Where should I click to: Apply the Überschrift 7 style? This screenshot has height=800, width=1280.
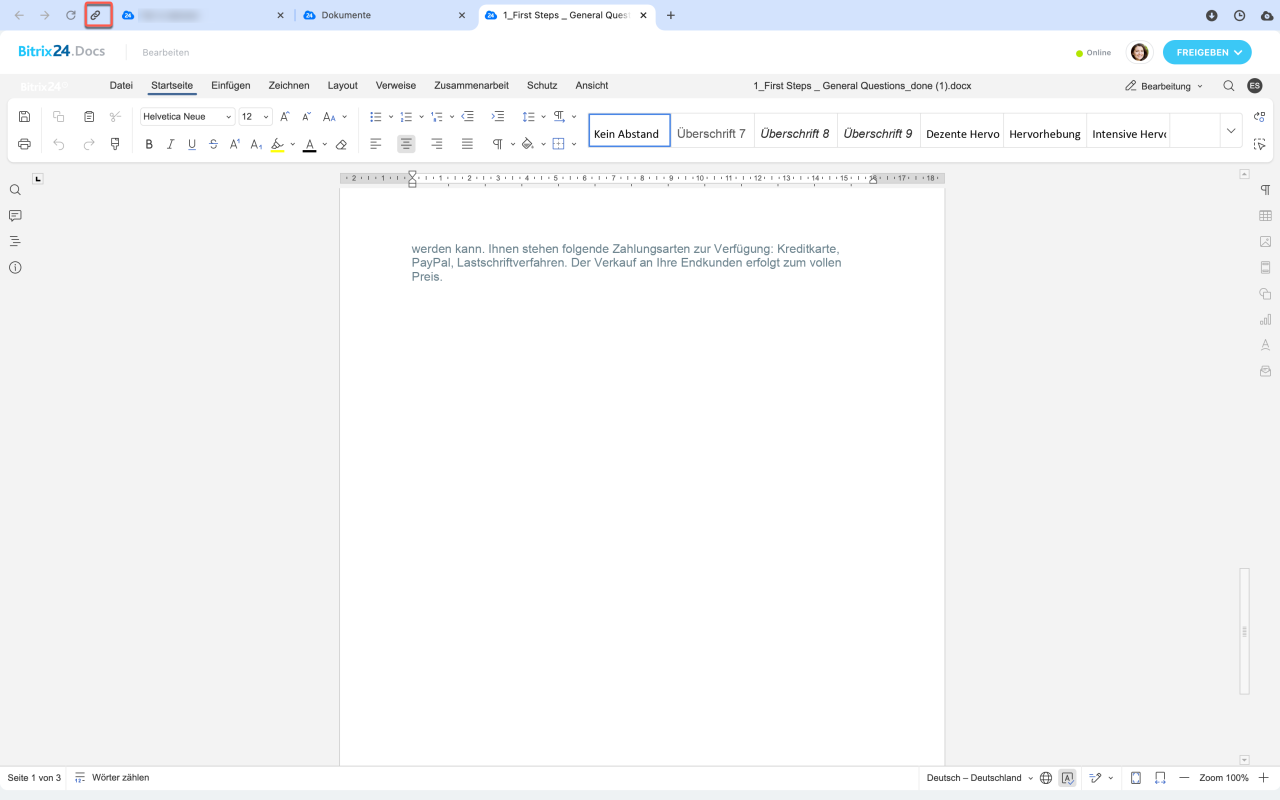(711, 134)
